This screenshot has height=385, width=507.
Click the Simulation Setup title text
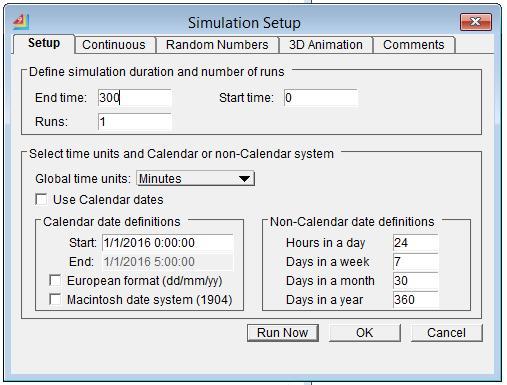[x=244, y=23]
